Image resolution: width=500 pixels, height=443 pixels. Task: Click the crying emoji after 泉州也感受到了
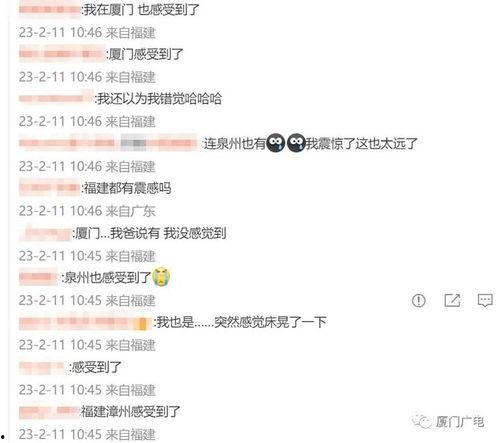[161, 277]
